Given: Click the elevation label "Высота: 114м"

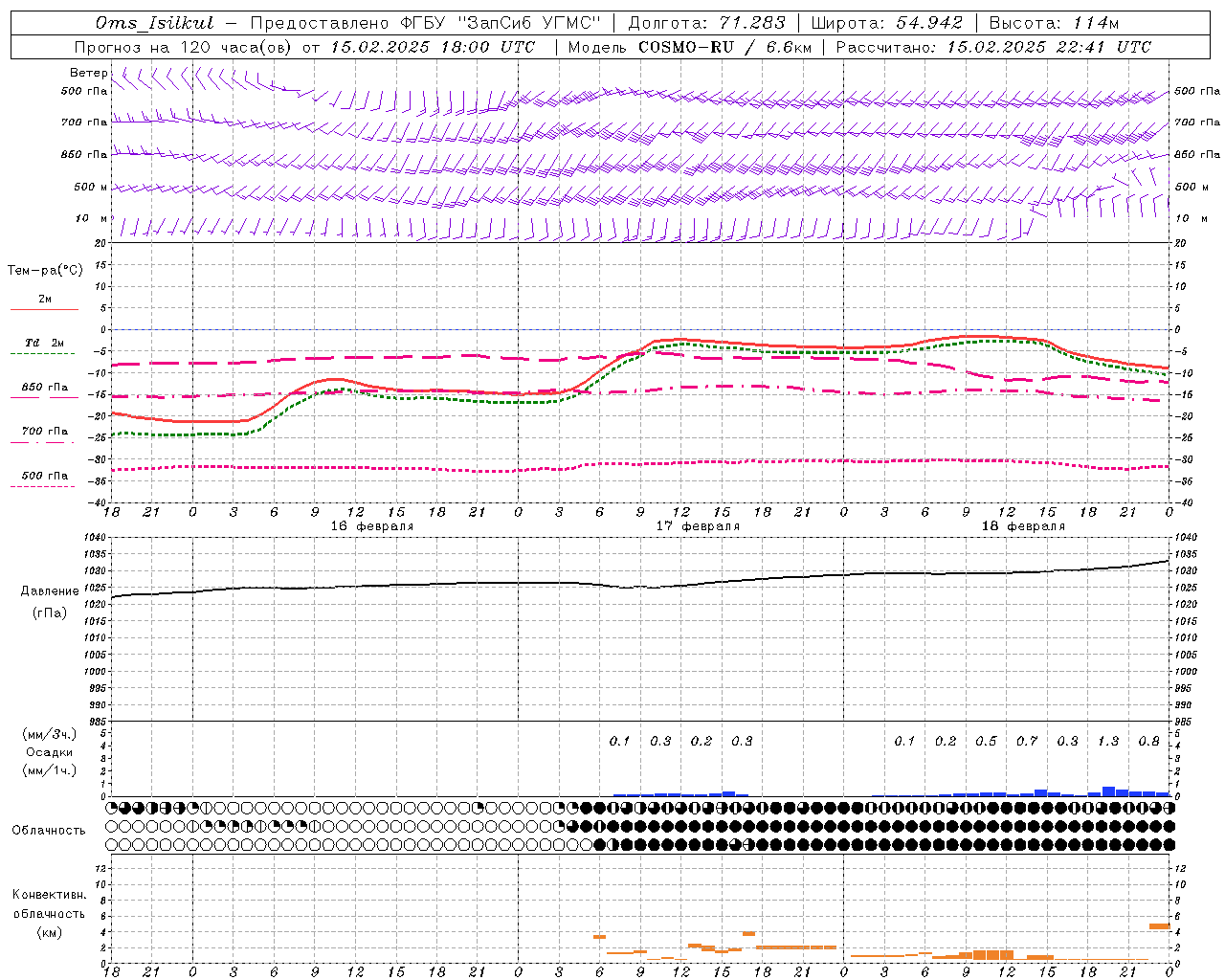Looking at the screenshot, I should tap(1054, 23).
